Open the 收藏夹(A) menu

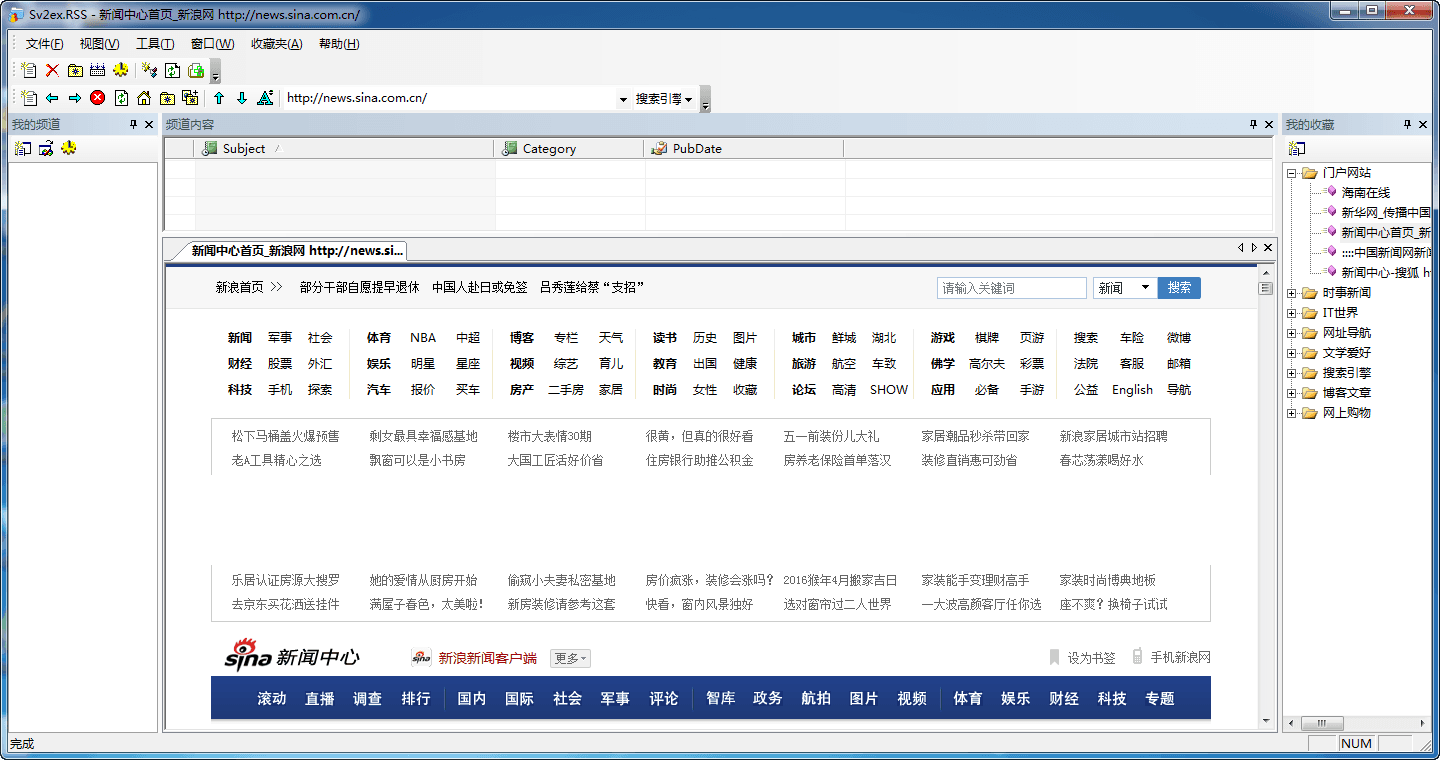click(x=276, y=44)
